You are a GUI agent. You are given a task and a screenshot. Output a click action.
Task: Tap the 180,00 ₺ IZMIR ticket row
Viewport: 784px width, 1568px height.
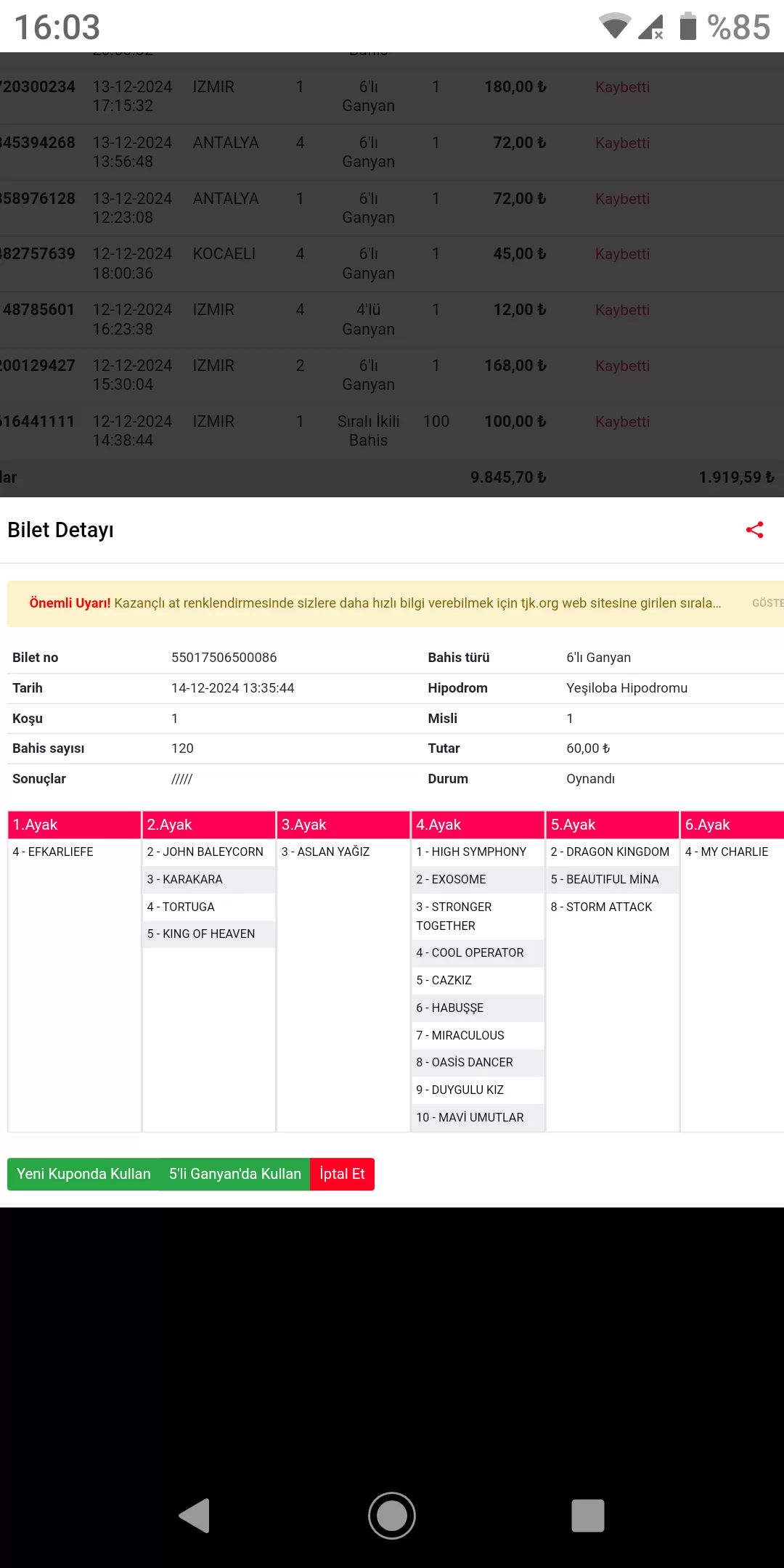click(363, 96)
